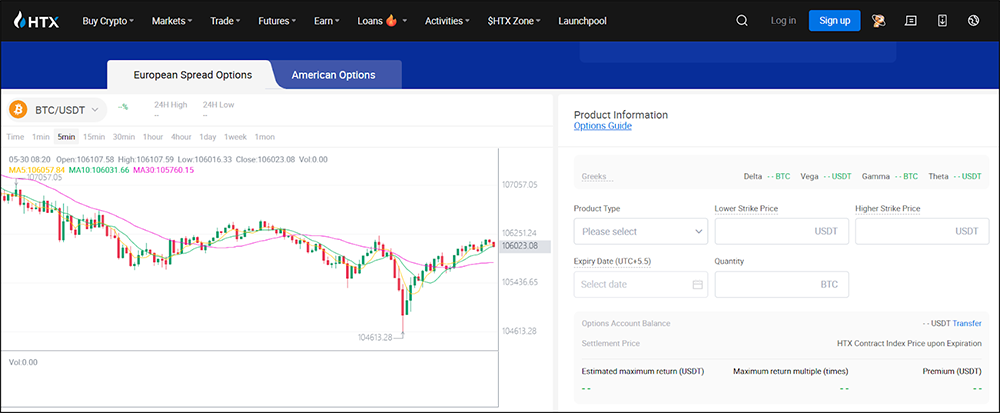Click the Loans fire icon
1000x413 pixels.
[x=392, y=20]
